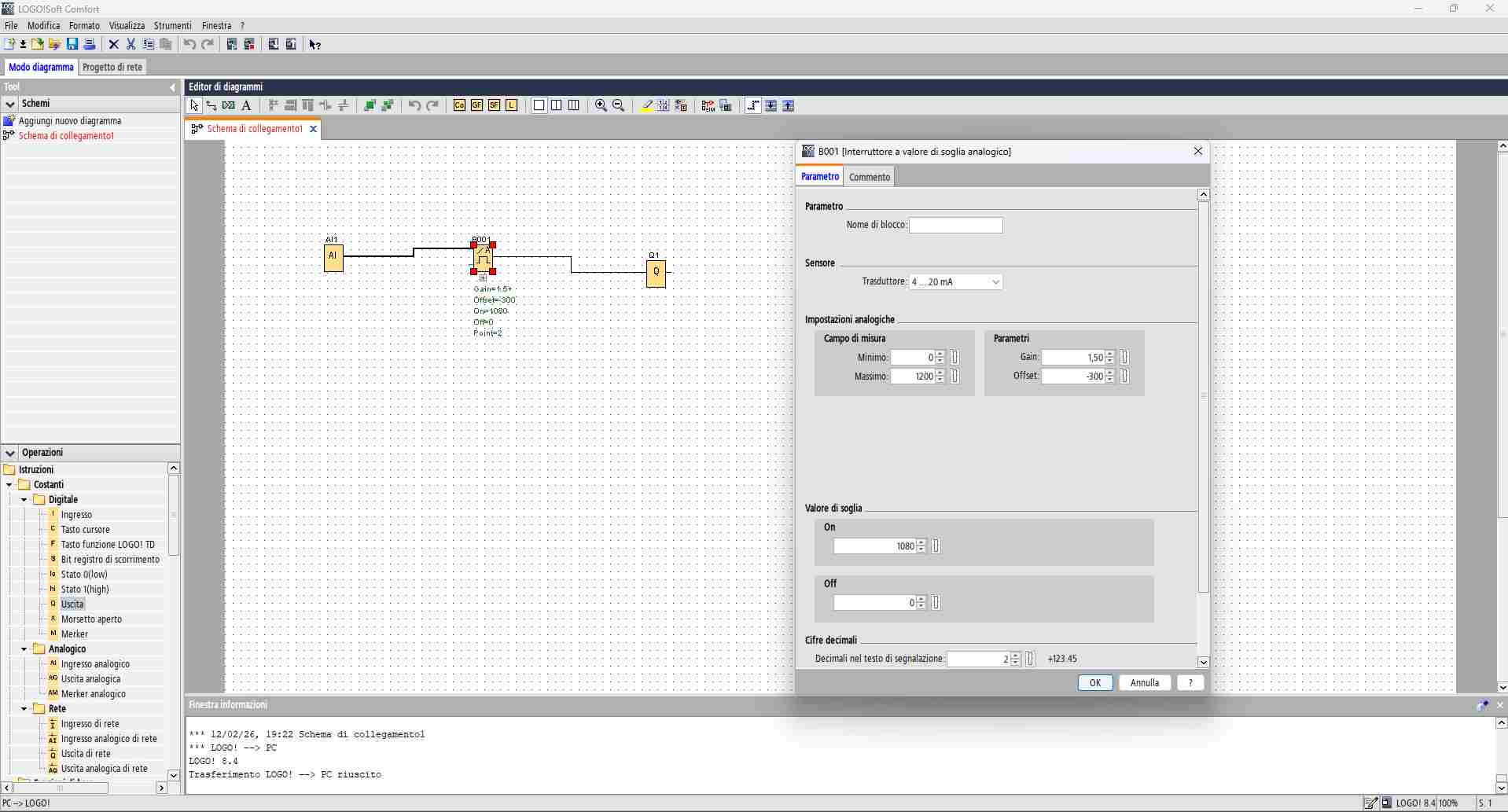Switch to the Commento tab

click(869, 177)
